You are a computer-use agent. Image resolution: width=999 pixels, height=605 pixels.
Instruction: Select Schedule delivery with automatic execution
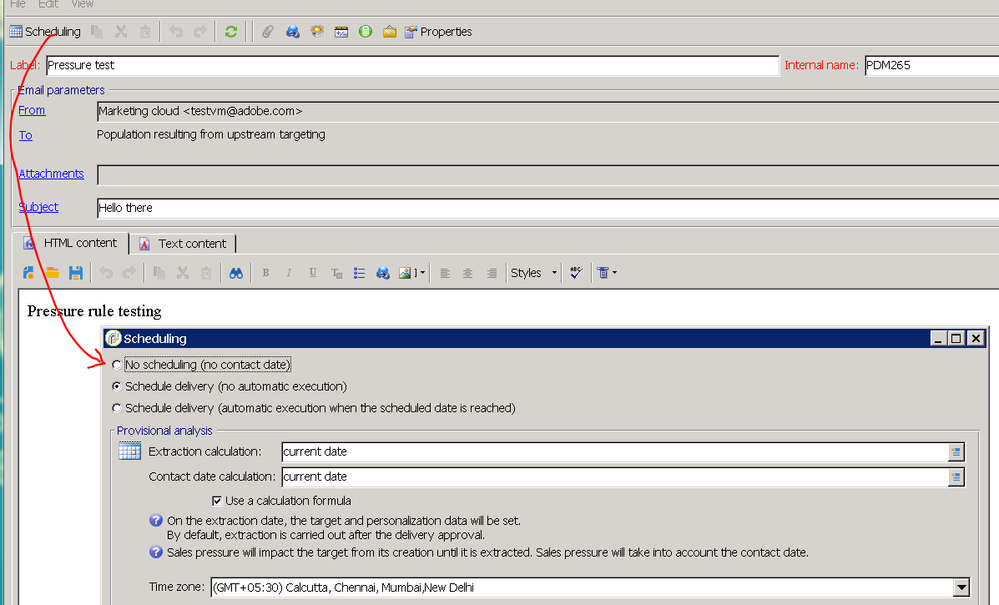tap(118, 408)
